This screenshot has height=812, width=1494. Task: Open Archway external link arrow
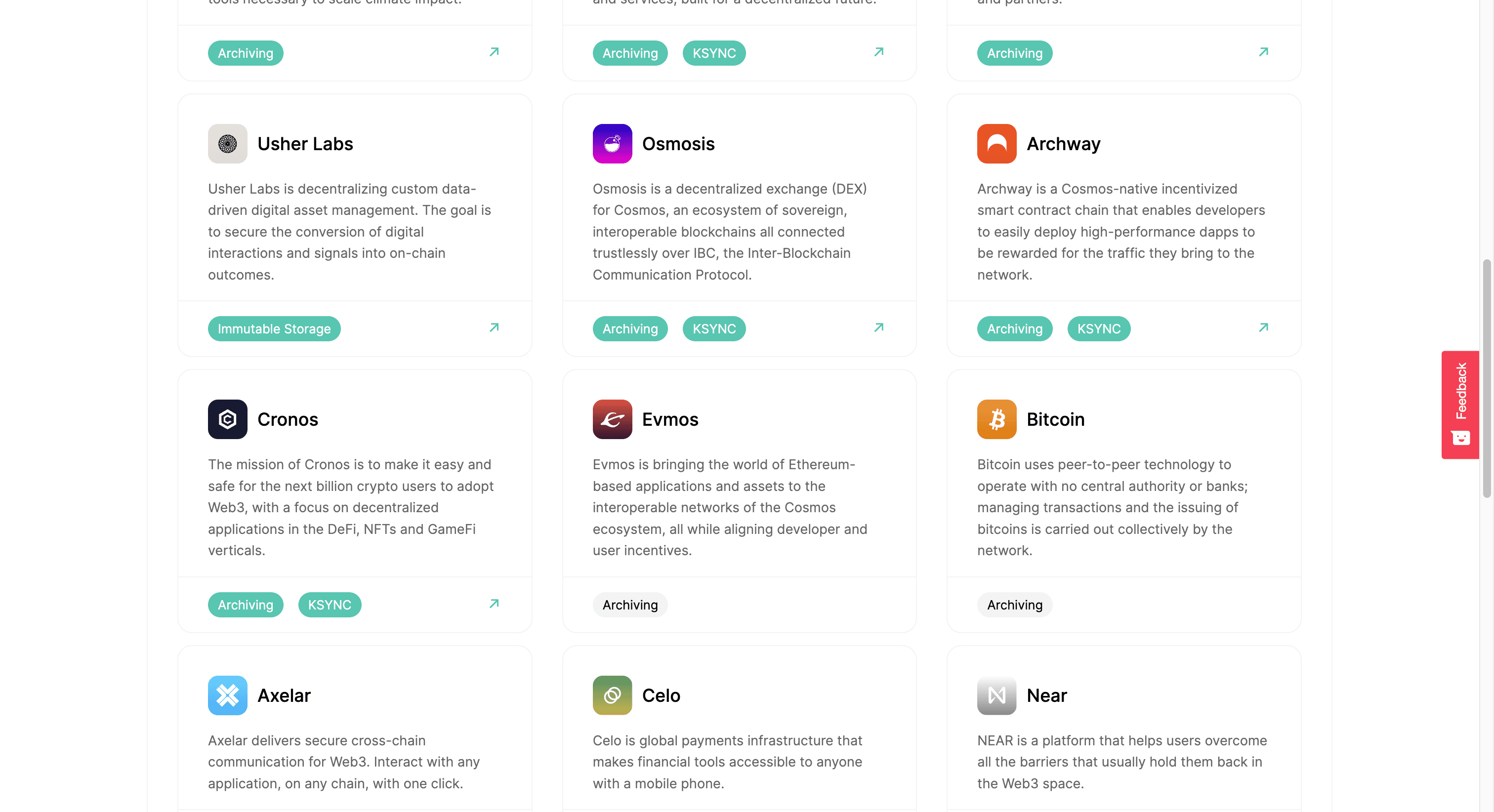click(1263, 327)
